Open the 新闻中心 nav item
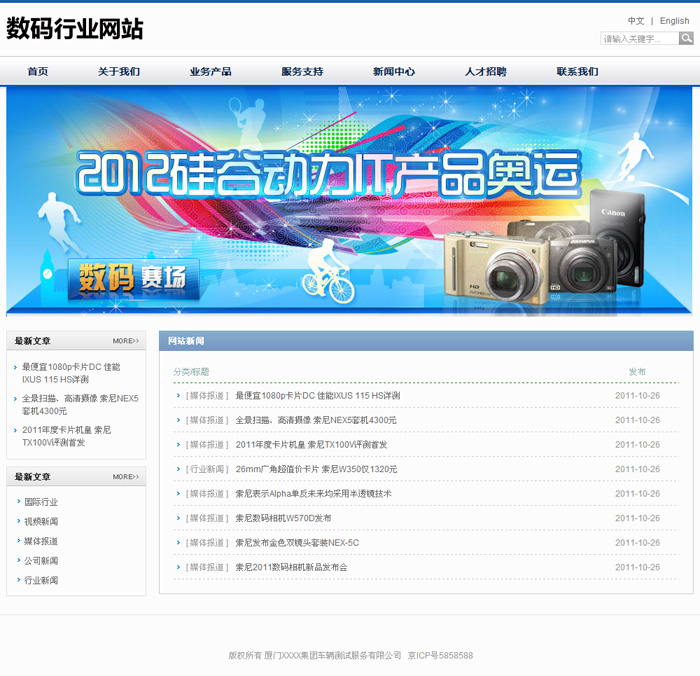 point(394,71)
